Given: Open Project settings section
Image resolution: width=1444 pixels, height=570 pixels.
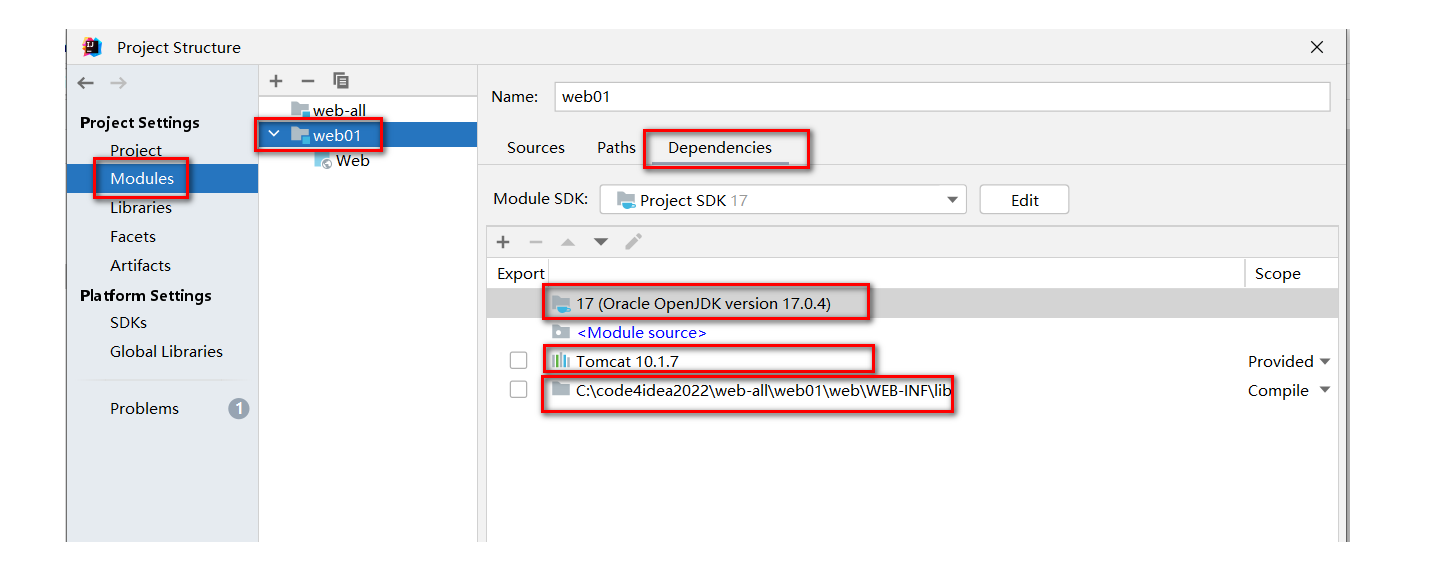Looking at the screenshot, I should [136, 150].
